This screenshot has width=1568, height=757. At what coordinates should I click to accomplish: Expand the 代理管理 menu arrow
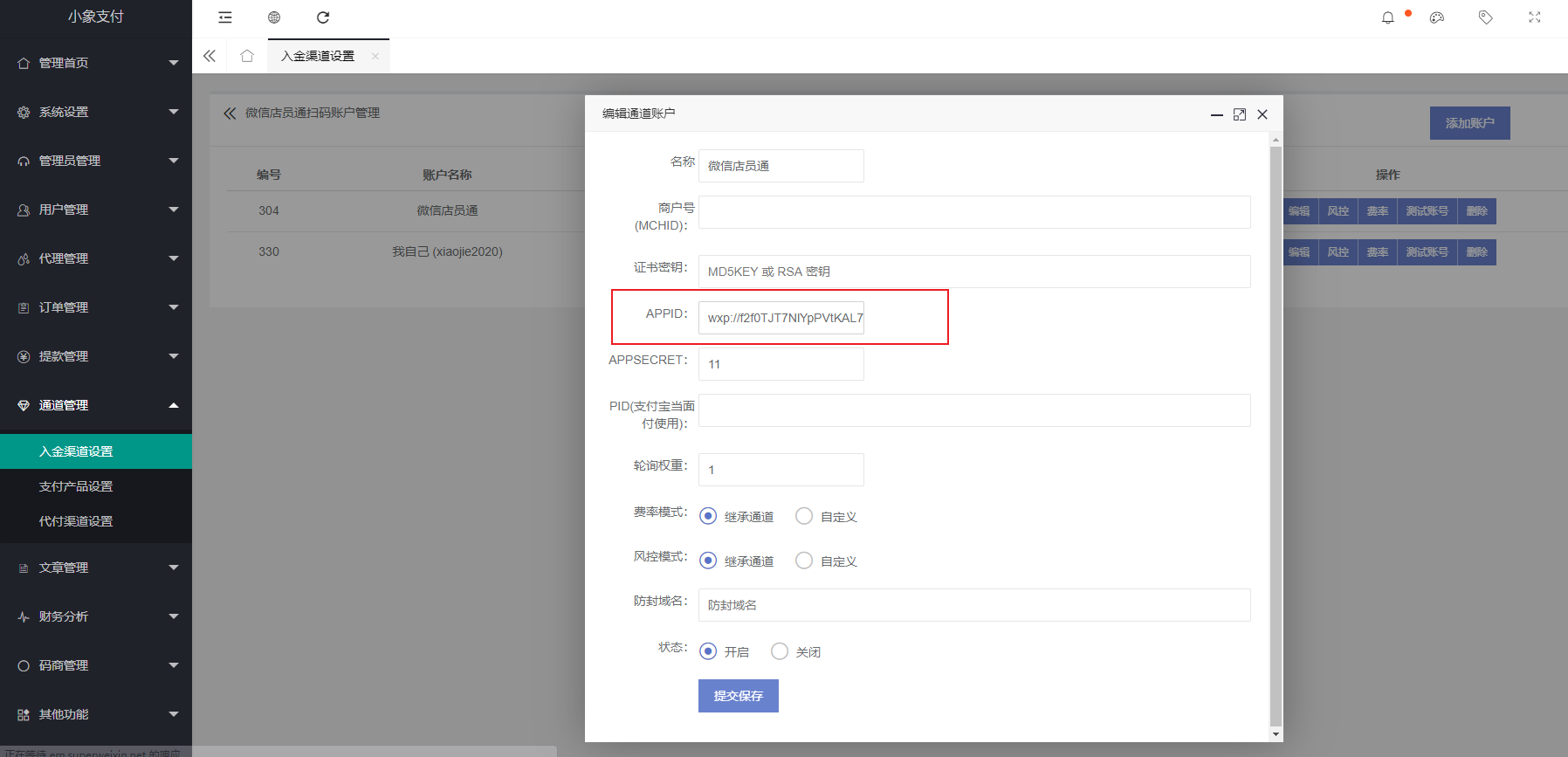pos(174,258)
